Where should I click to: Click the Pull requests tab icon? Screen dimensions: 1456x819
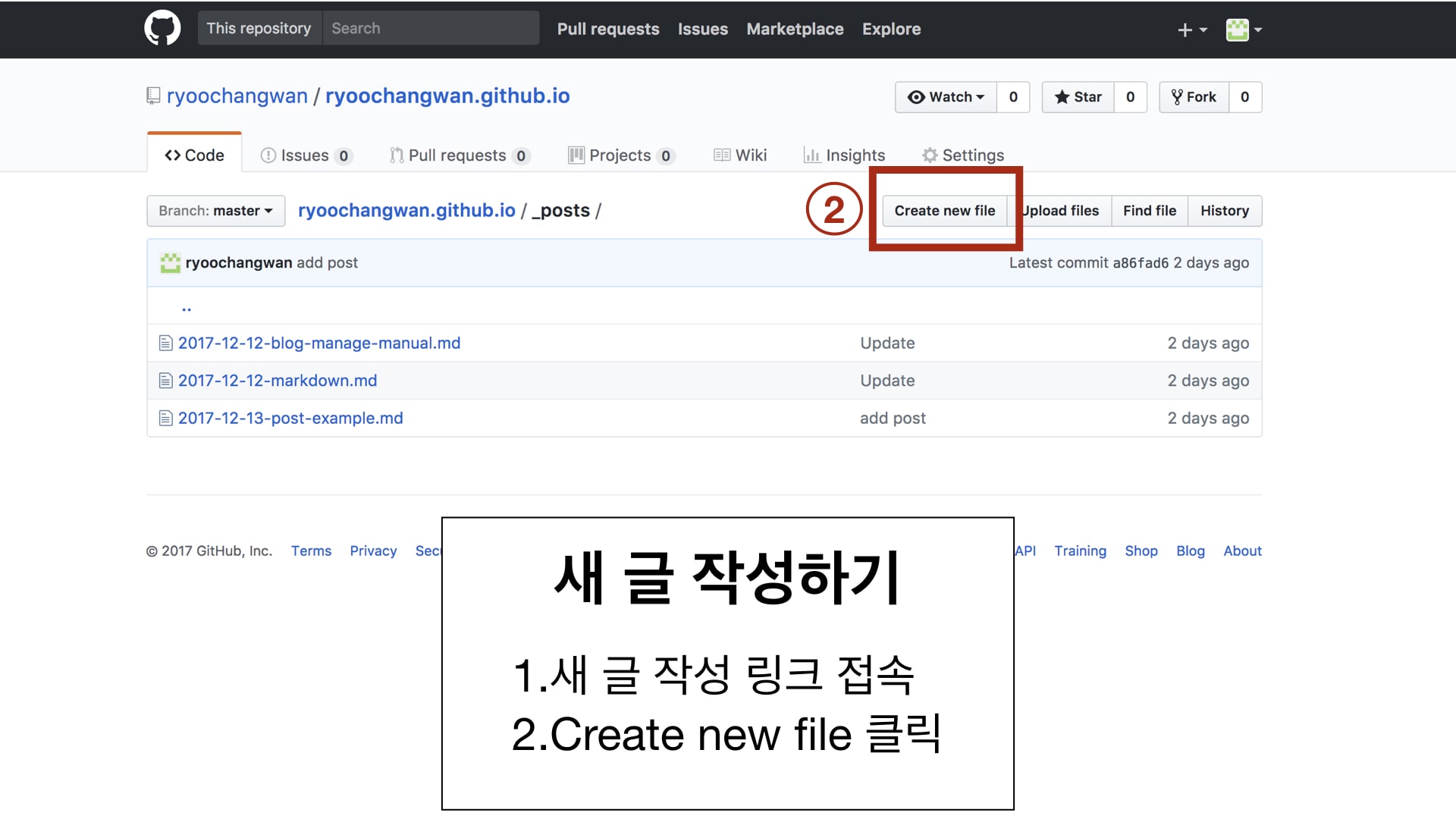[395, 155]
